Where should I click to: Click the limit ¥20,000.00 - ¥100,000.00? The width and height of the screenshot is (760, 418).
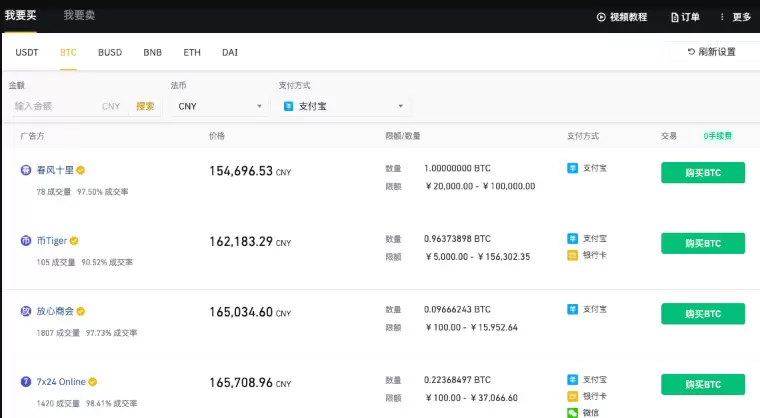(480, 186)
